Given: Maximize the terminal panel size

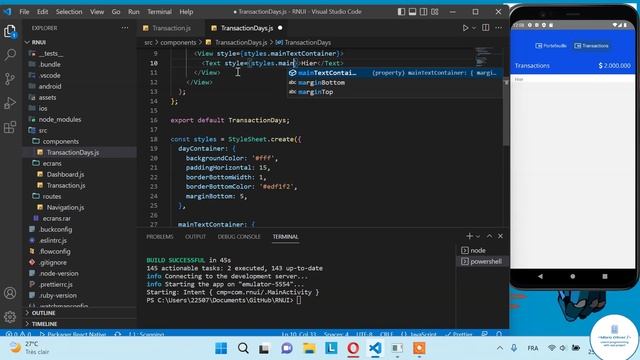Looking at the screenshot, I should (x=489, y=236).
